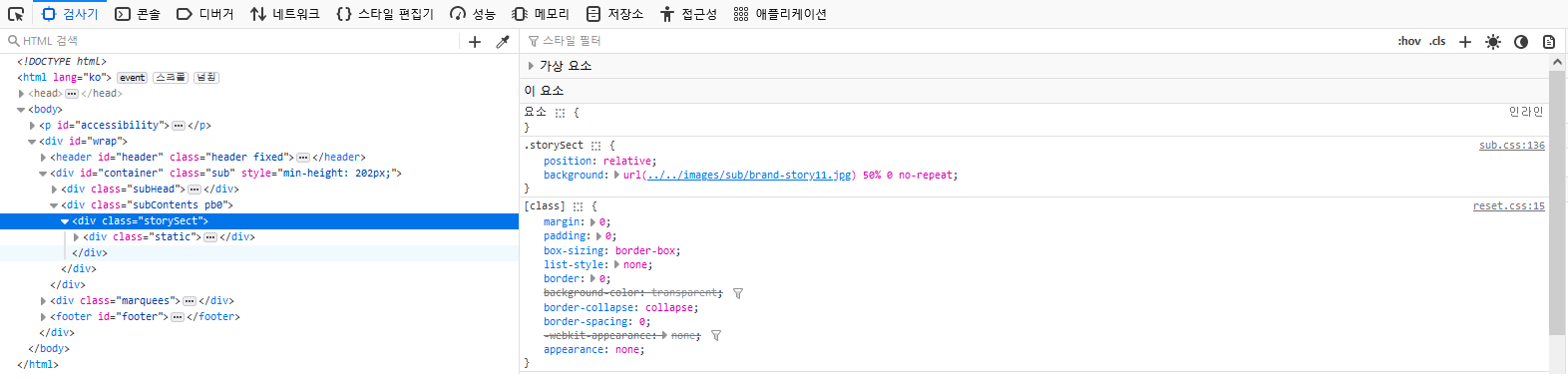Click the rules panel scroll up arrow
Viewport: 1568px width, 379px height.
pos(1557,62)
